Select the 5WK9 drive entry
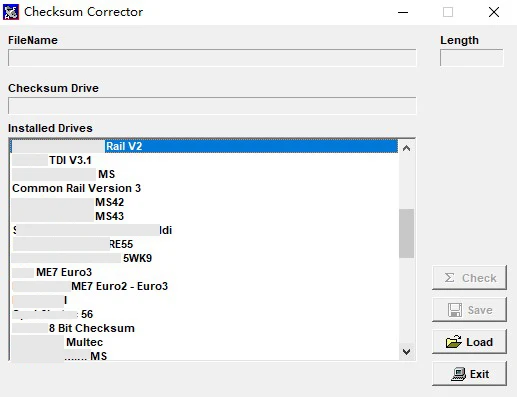 point(204,258)
